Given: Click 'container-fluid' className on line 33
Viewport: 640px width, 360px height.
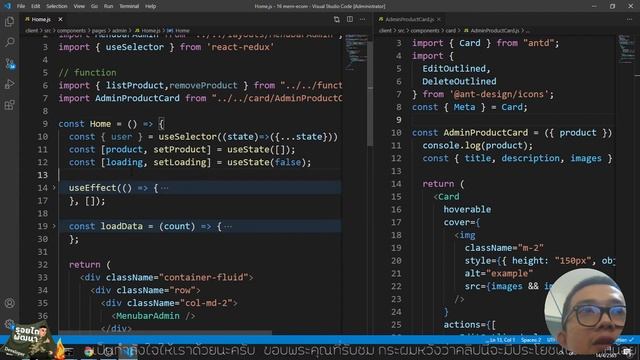Looking at the screenshot, I should click(204, 277).
